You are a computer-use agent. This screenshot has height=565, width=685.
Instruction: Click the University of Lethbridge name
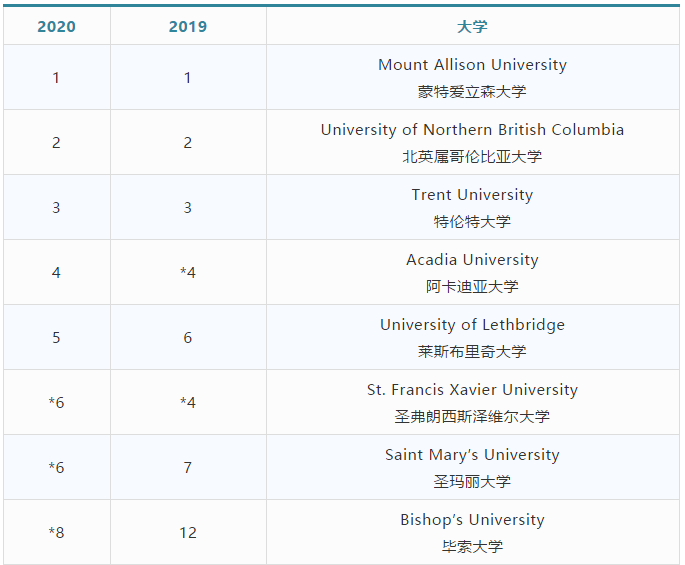[472, 325]
